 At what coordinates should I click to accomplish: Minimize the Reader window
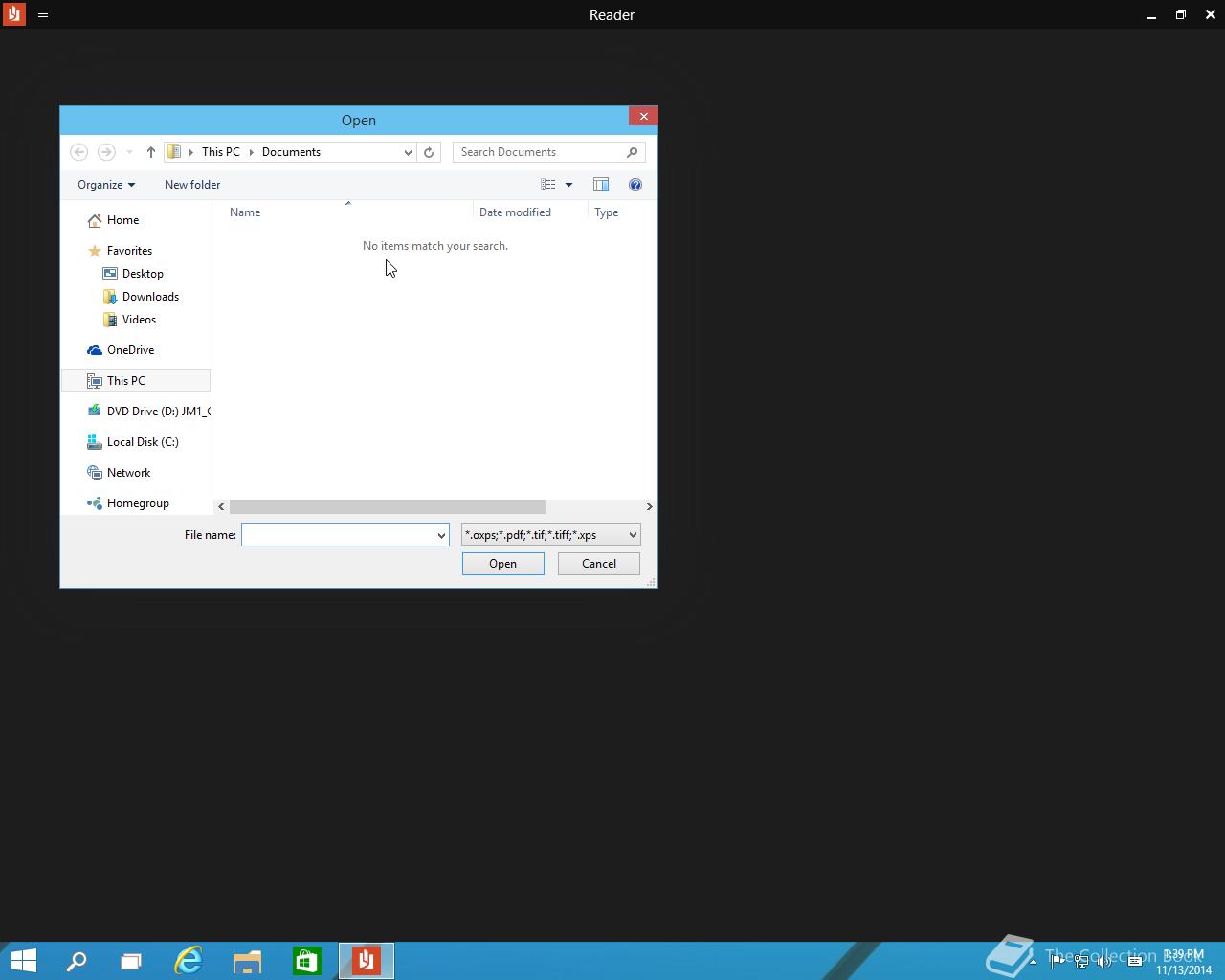click(1151, 15)
